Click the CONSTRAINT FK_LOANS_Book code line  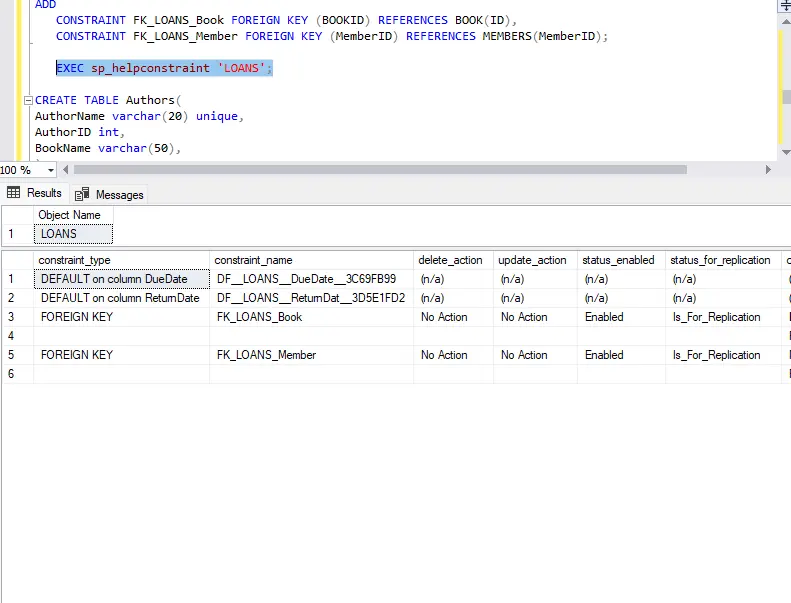click(x=286, y=20)
